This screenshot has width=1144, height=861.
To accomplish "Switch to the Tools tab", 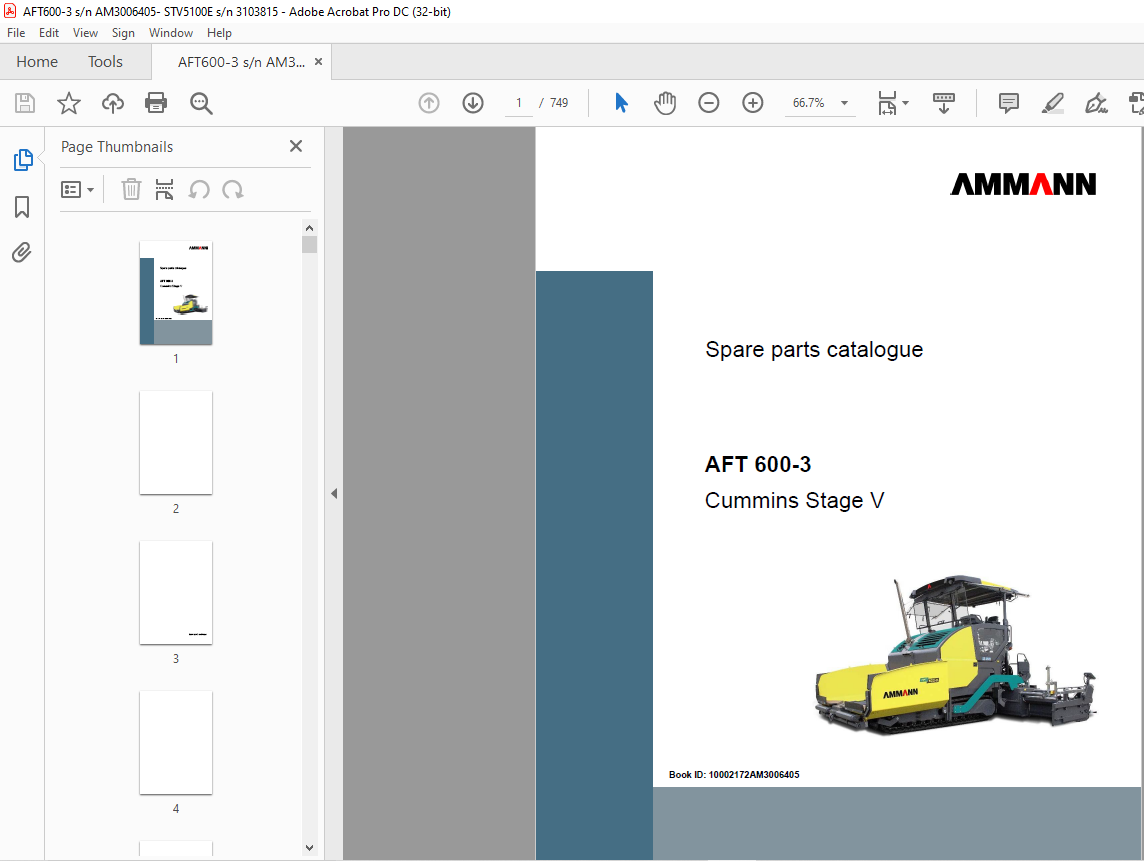I will pos(105,62).
